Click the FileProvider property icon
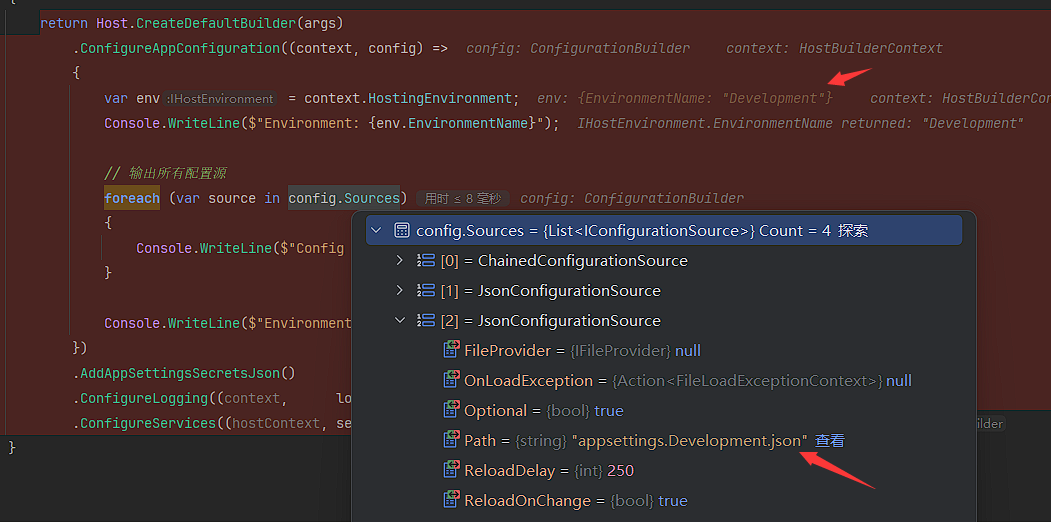This screenshot has width=1051, height=522. (x=452, y=351)
